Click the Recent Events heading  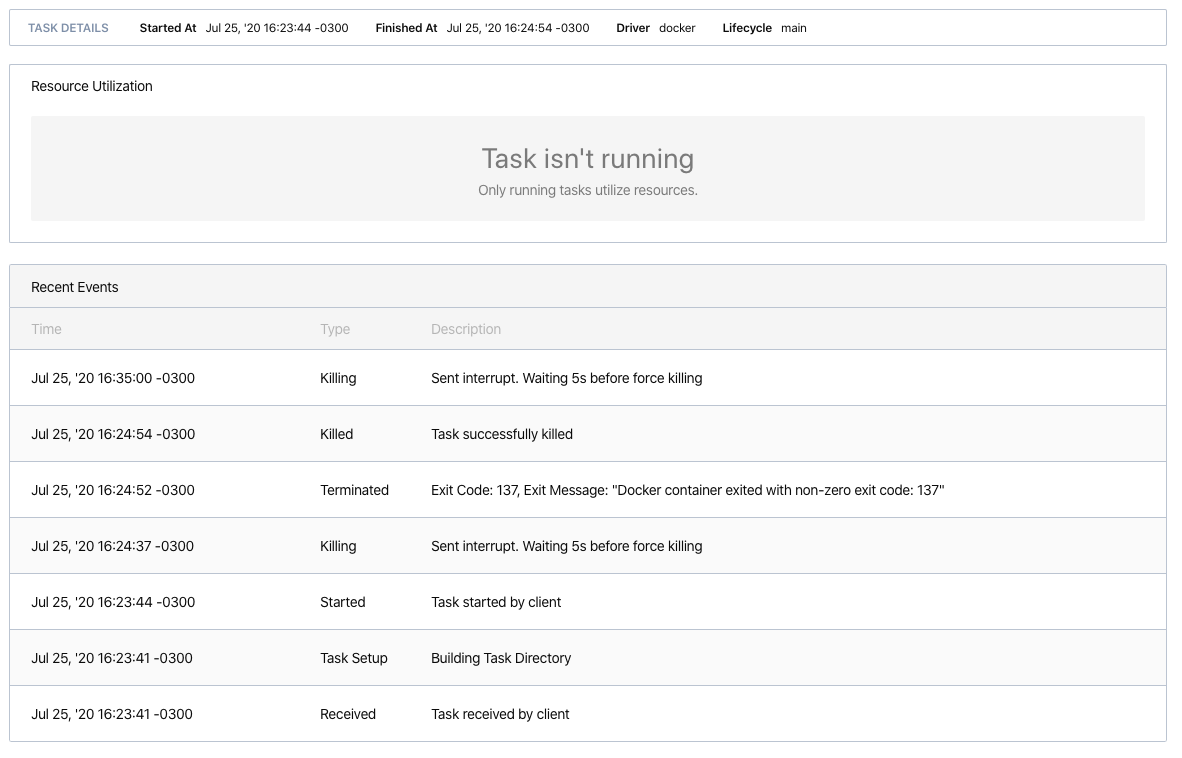click(75, 287)
